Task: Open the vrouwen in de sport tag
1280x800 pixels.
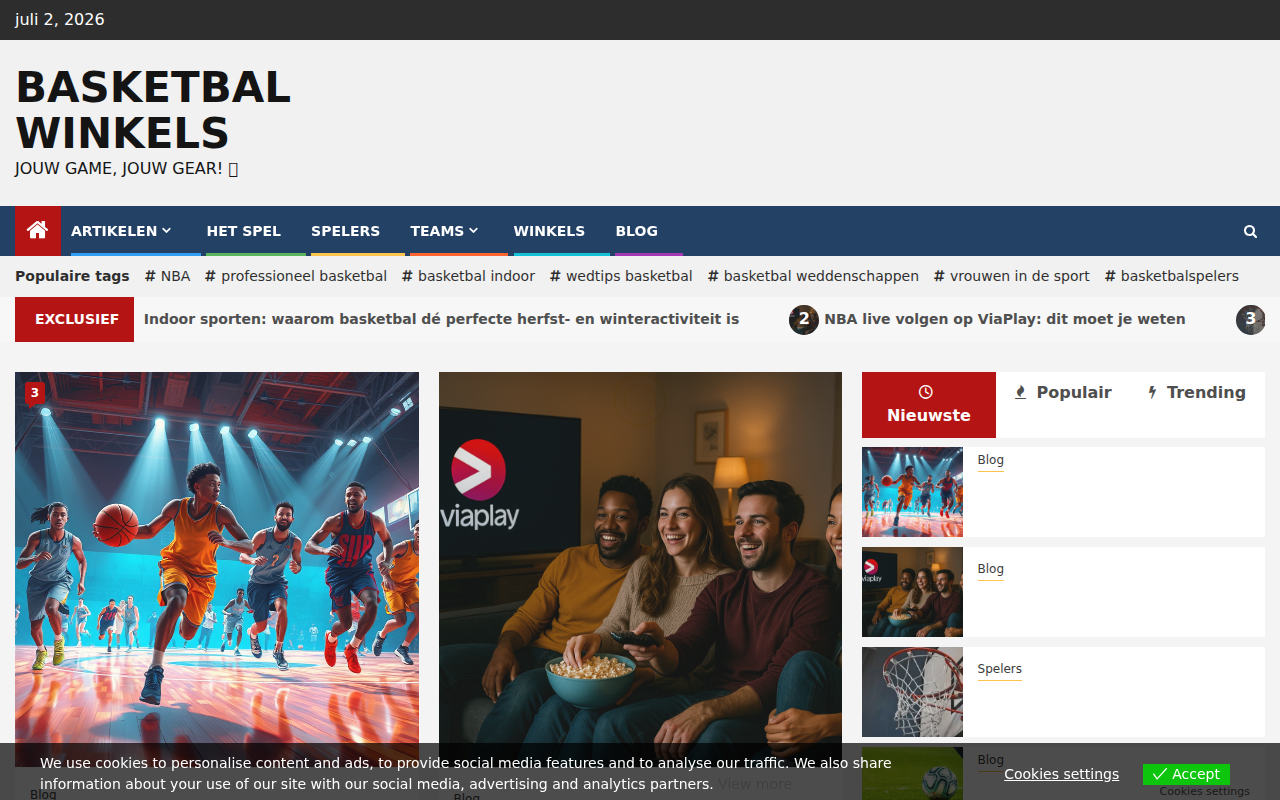Action: click(1012, 276)
